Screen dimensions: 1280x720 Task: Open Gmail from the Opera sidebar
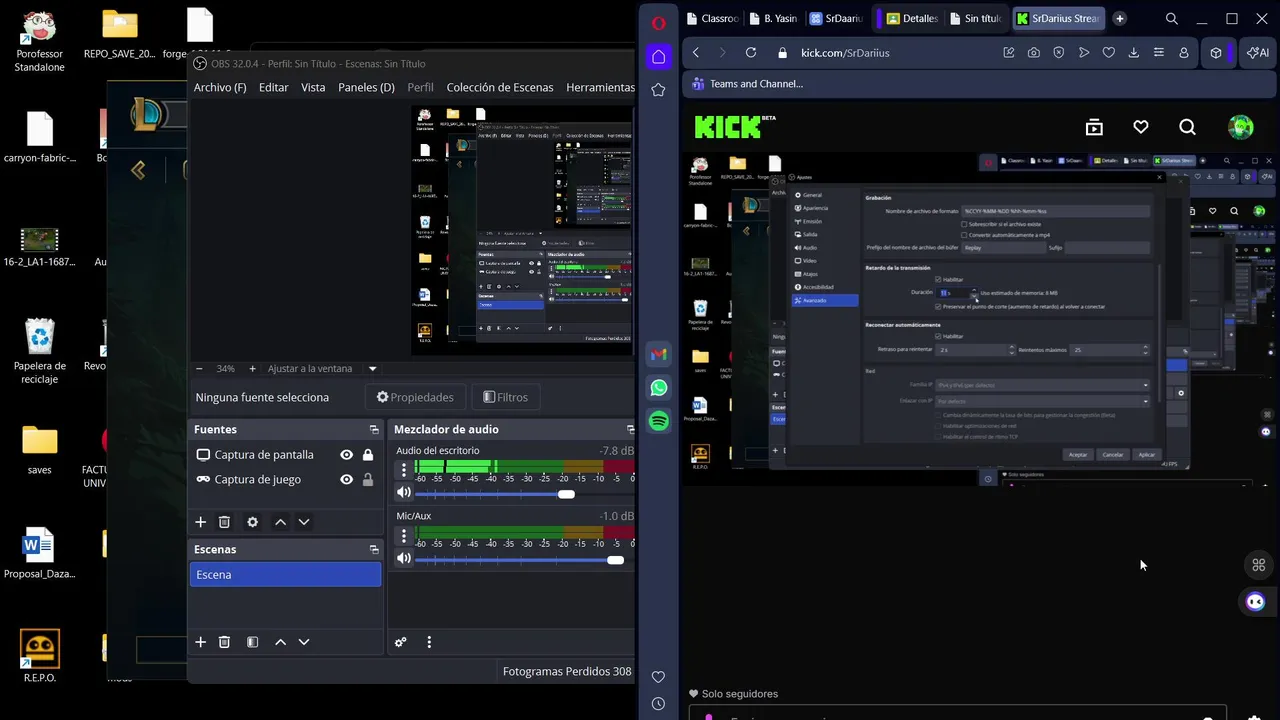(658, 354)
